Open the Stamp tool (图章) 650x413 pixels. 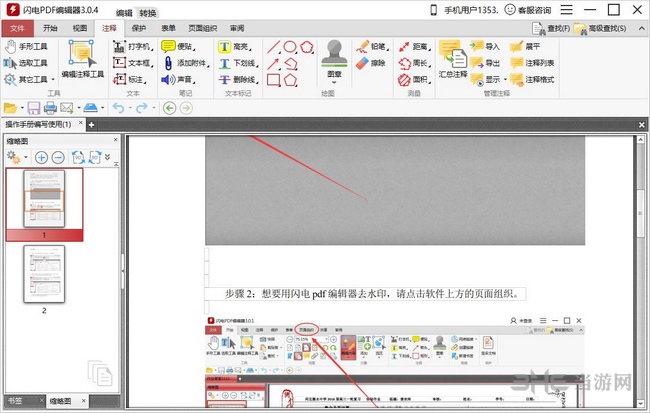point(334,58)
